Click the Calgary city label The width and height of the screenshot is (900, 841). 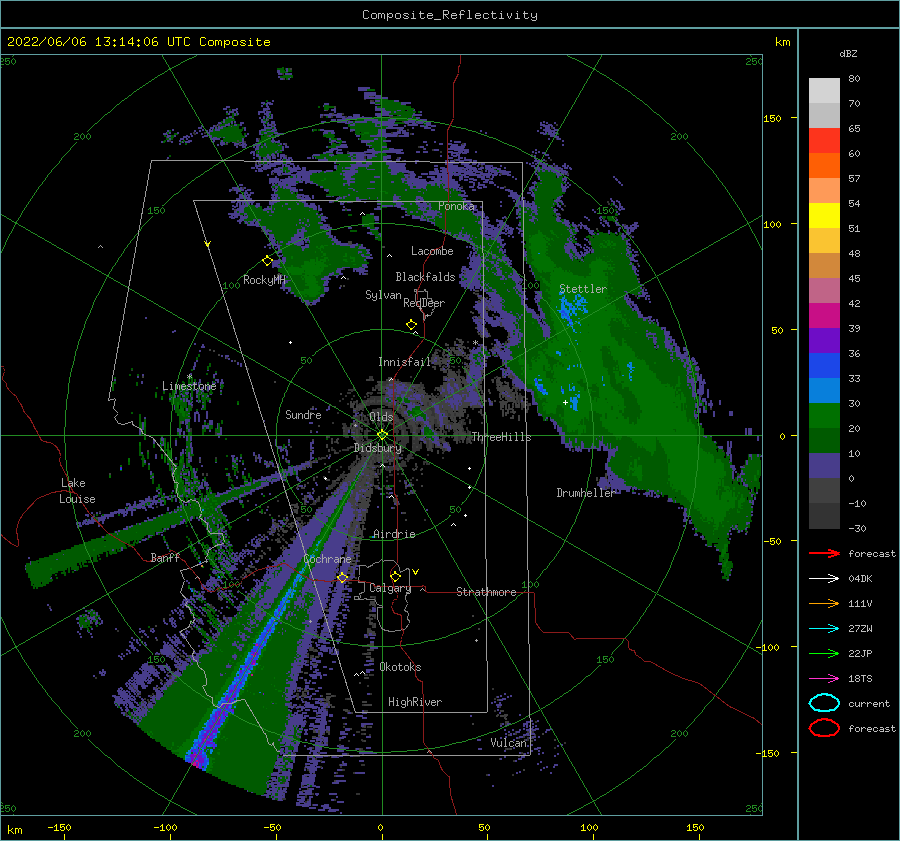coord(390,588)
